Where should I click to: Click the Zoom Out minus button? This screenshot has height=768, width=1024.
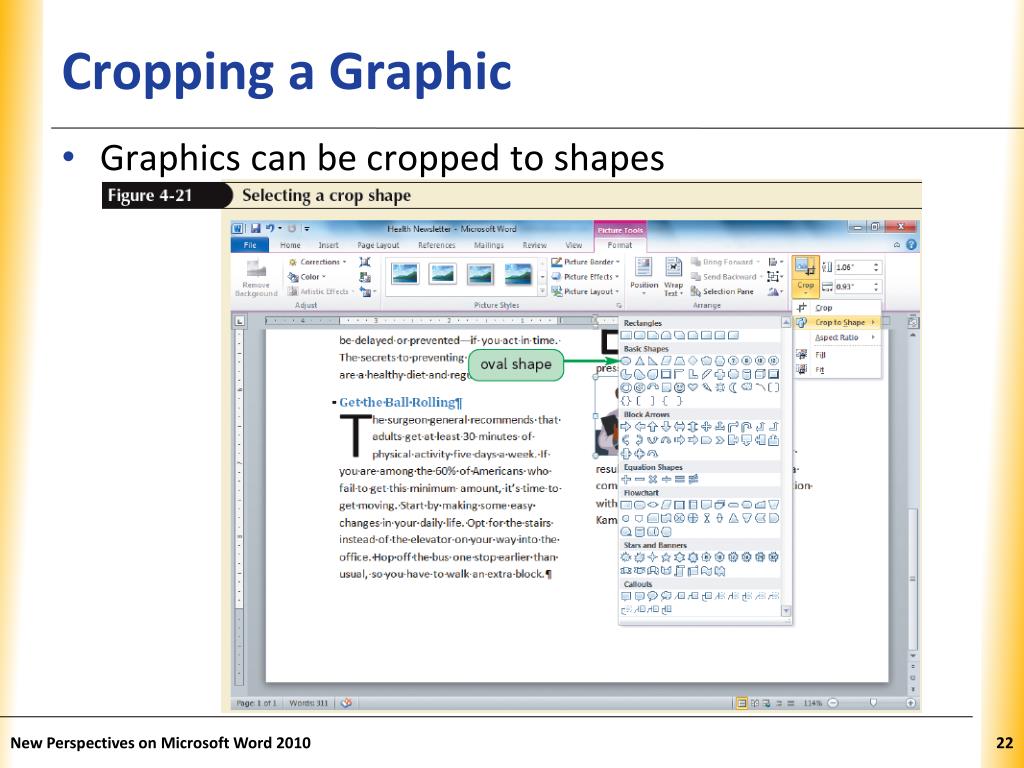[833, 703]
